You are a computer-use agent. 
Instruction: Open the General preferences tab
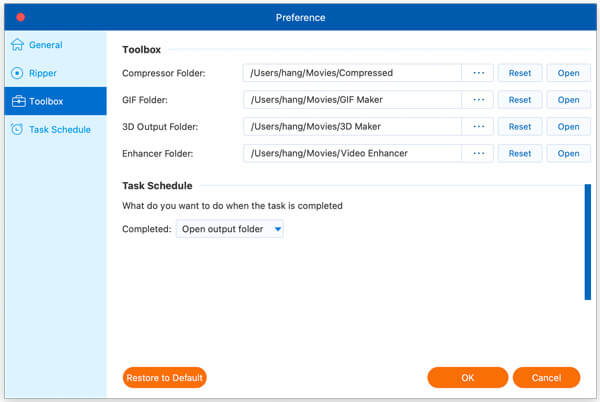tap(45, 45)
